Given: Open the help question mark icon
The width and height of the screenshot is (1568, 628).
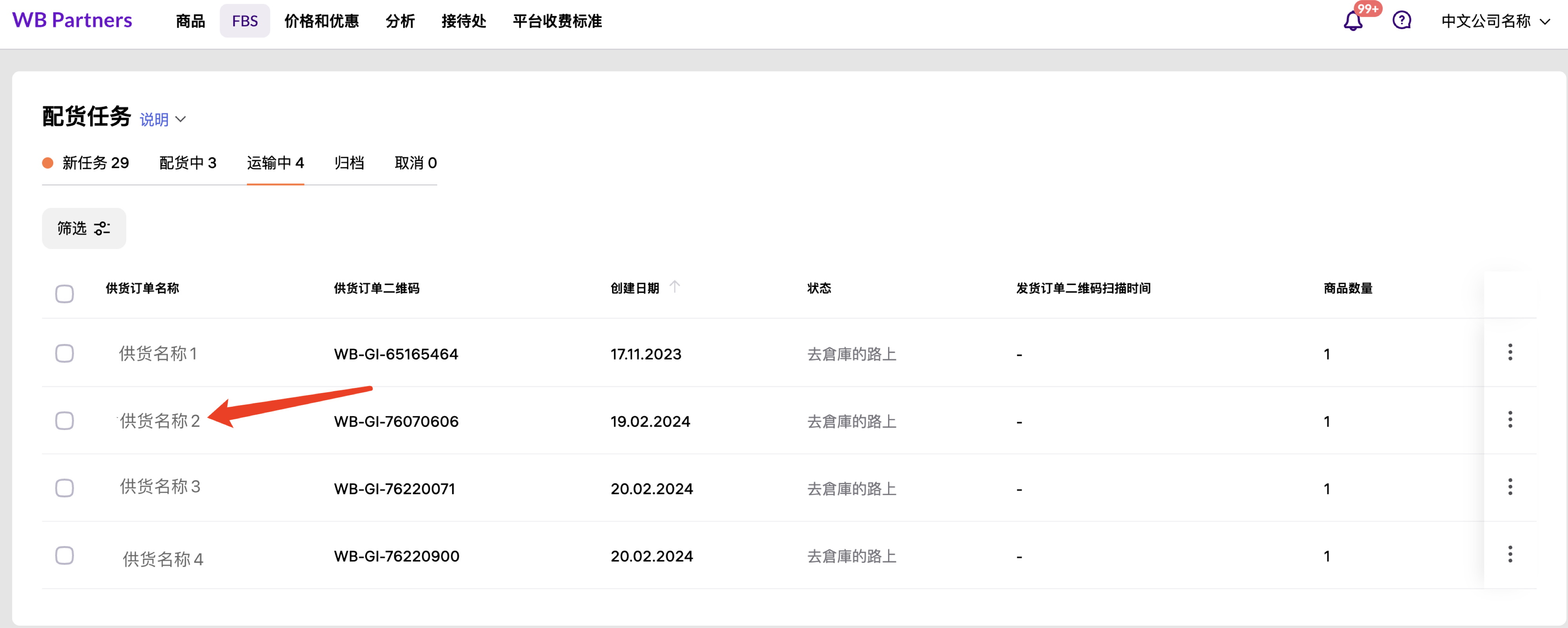Looking at the screenshot, I should [1402, 21].
